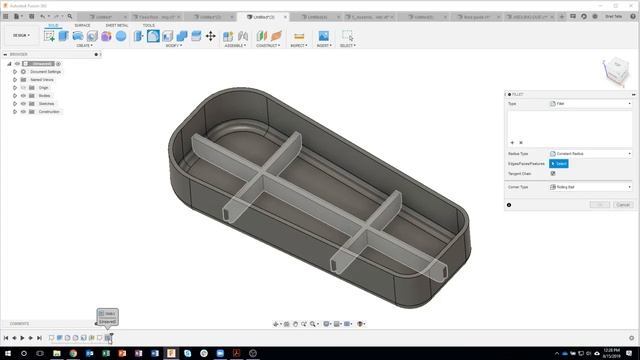The width and height of the screenshot is (640, 360).
Task: Click the blue Select button for edges
Action: [x=559, y=164]
